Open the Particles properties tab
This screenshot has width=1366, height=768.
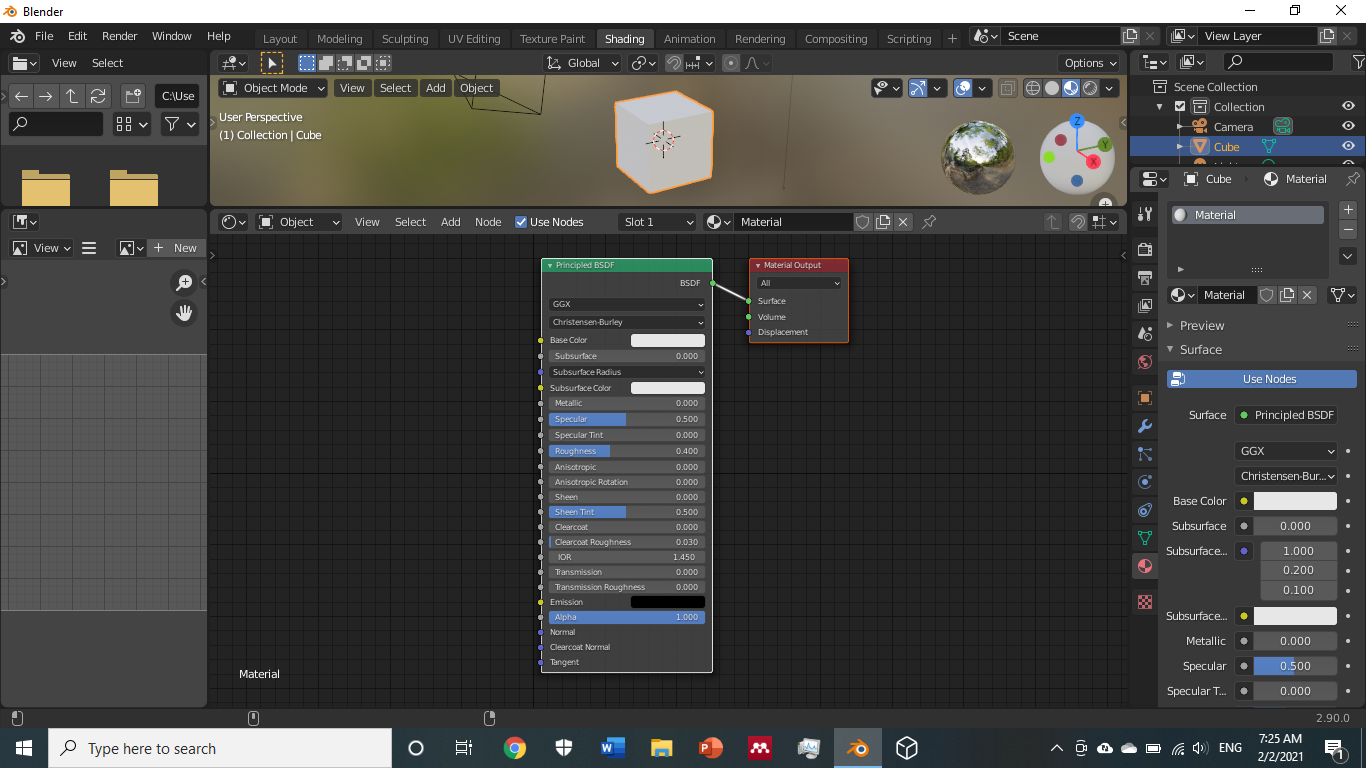(1145, 454)
